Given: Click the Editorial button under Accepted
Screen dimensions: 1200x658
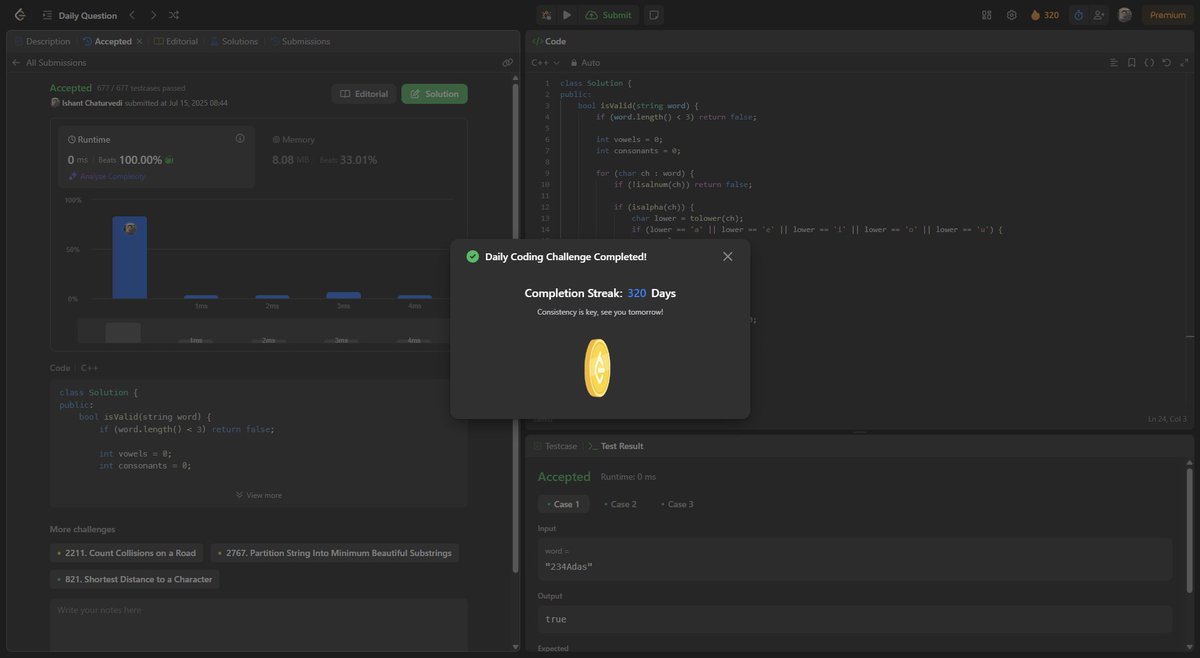Looking at the screenshot, I should pyautogui.click(x=363, y=94).
